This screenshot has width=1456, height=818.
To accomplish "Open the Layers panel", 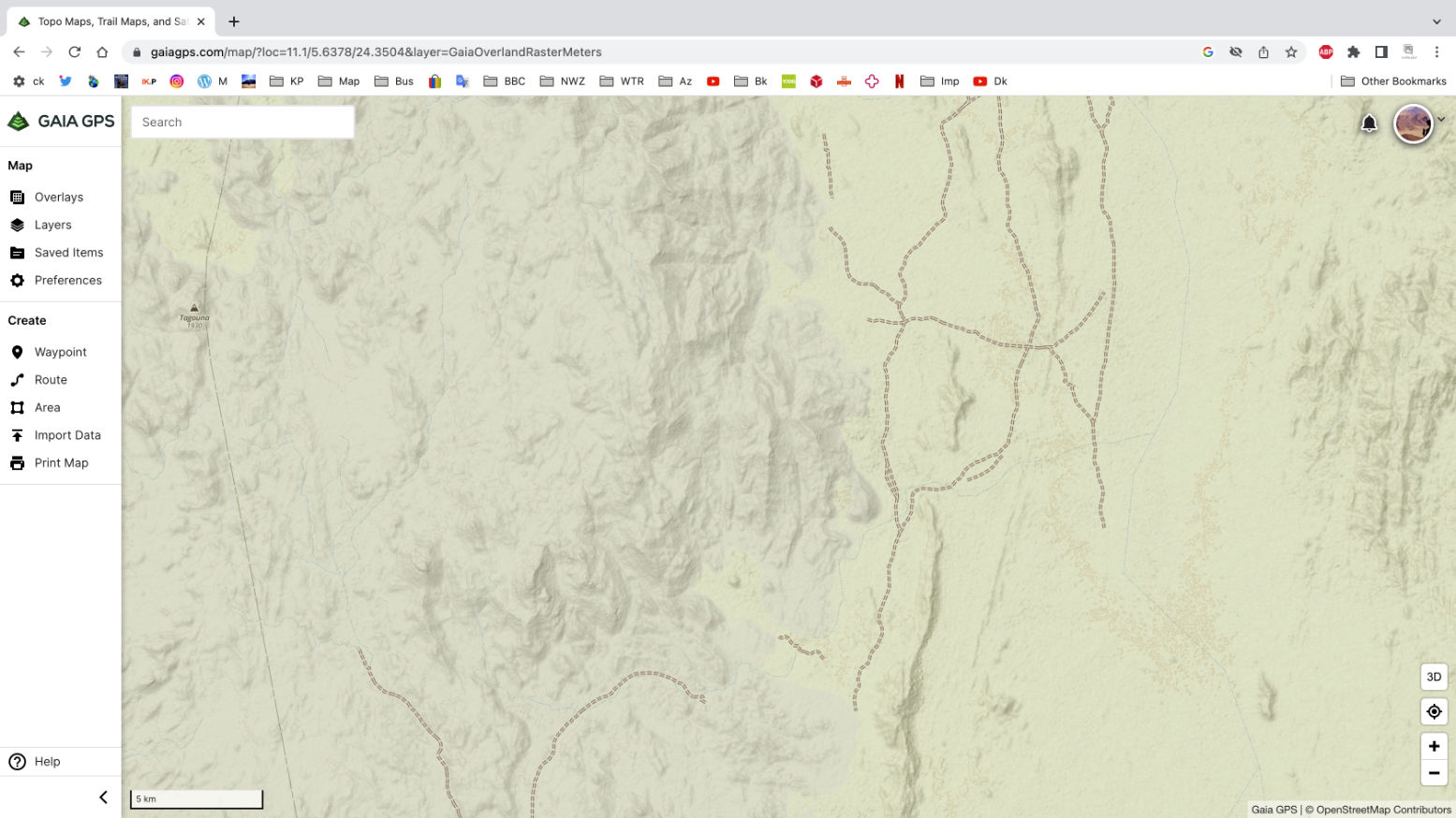I will click(52, 225).
